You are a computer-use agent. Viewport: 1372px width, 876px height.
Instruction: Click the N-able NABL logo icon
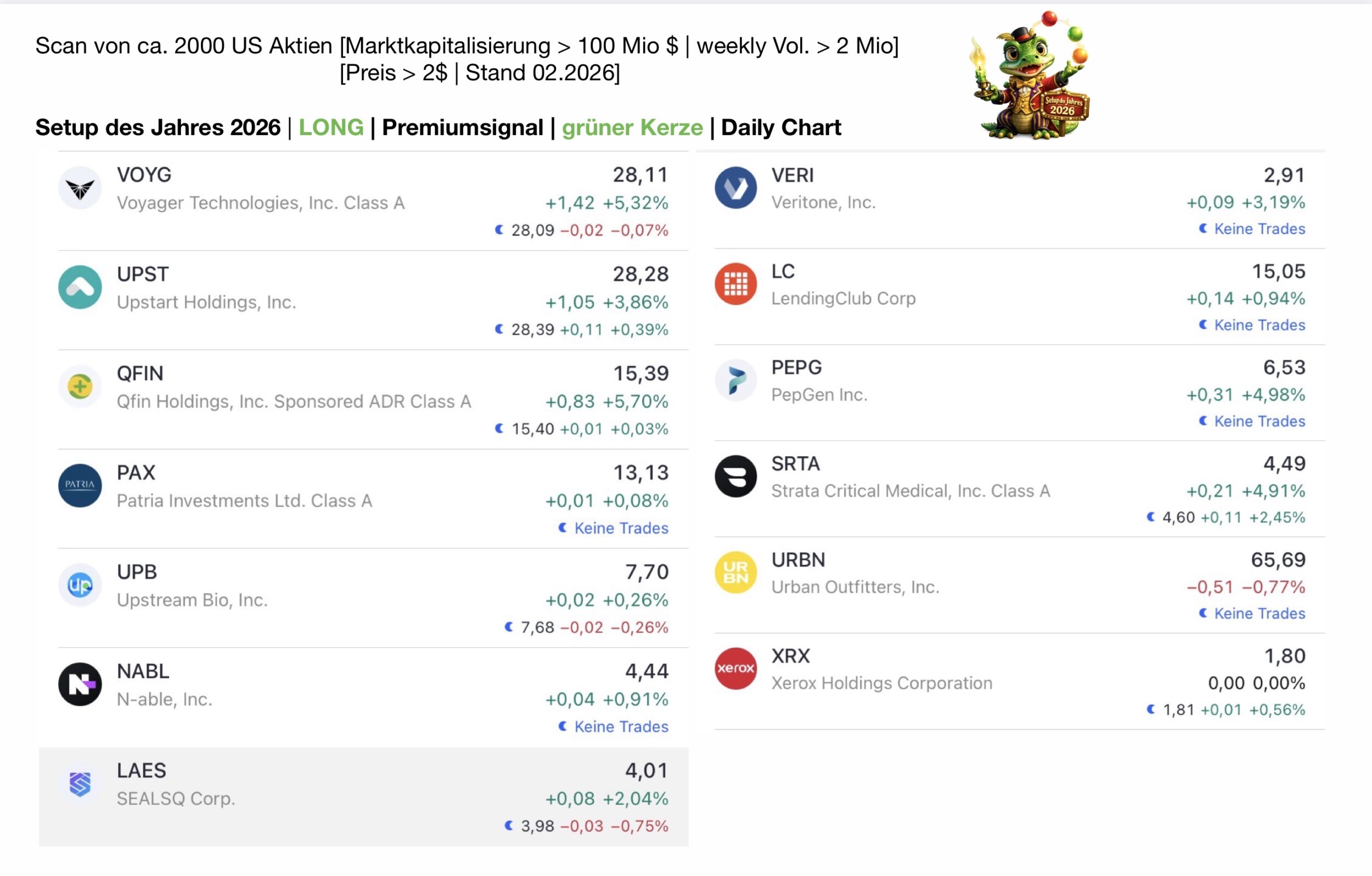coord(80,684)
